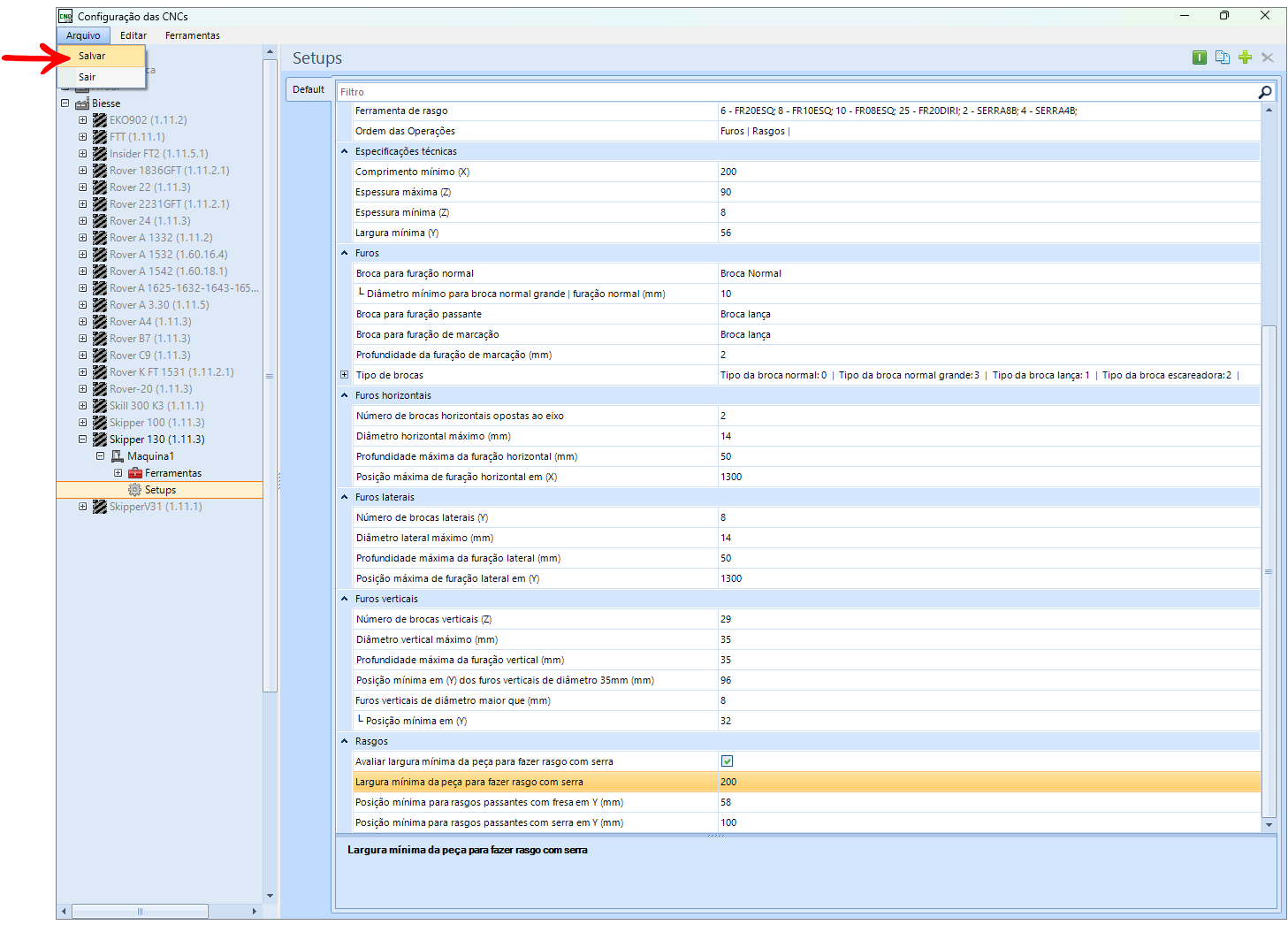The width and height of the screenshot is (1288, 925).
Task: Collapse the Furos laterais section
Action: click(x=345, y=498)
